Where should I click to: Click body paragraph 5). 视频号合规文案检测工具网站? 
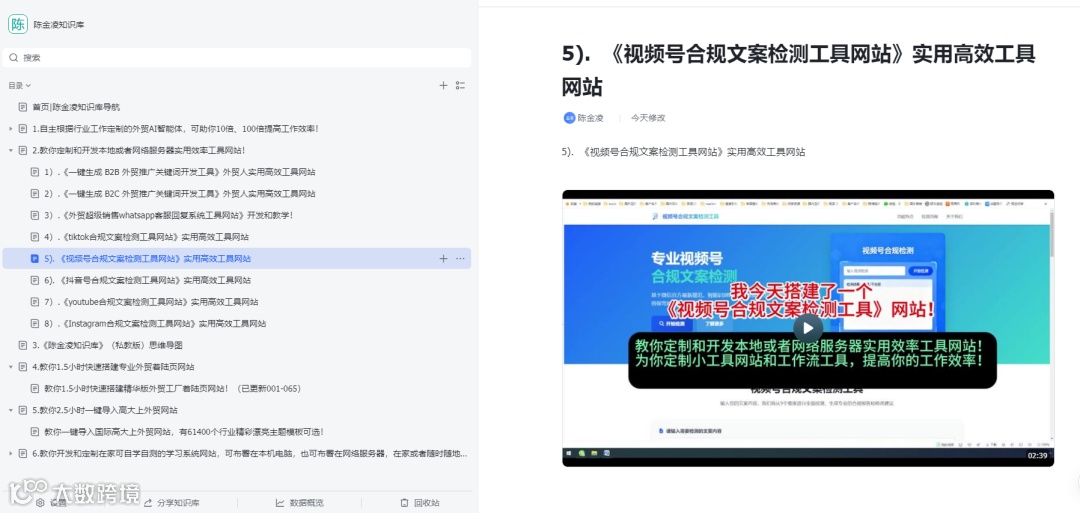coord(683,152)
